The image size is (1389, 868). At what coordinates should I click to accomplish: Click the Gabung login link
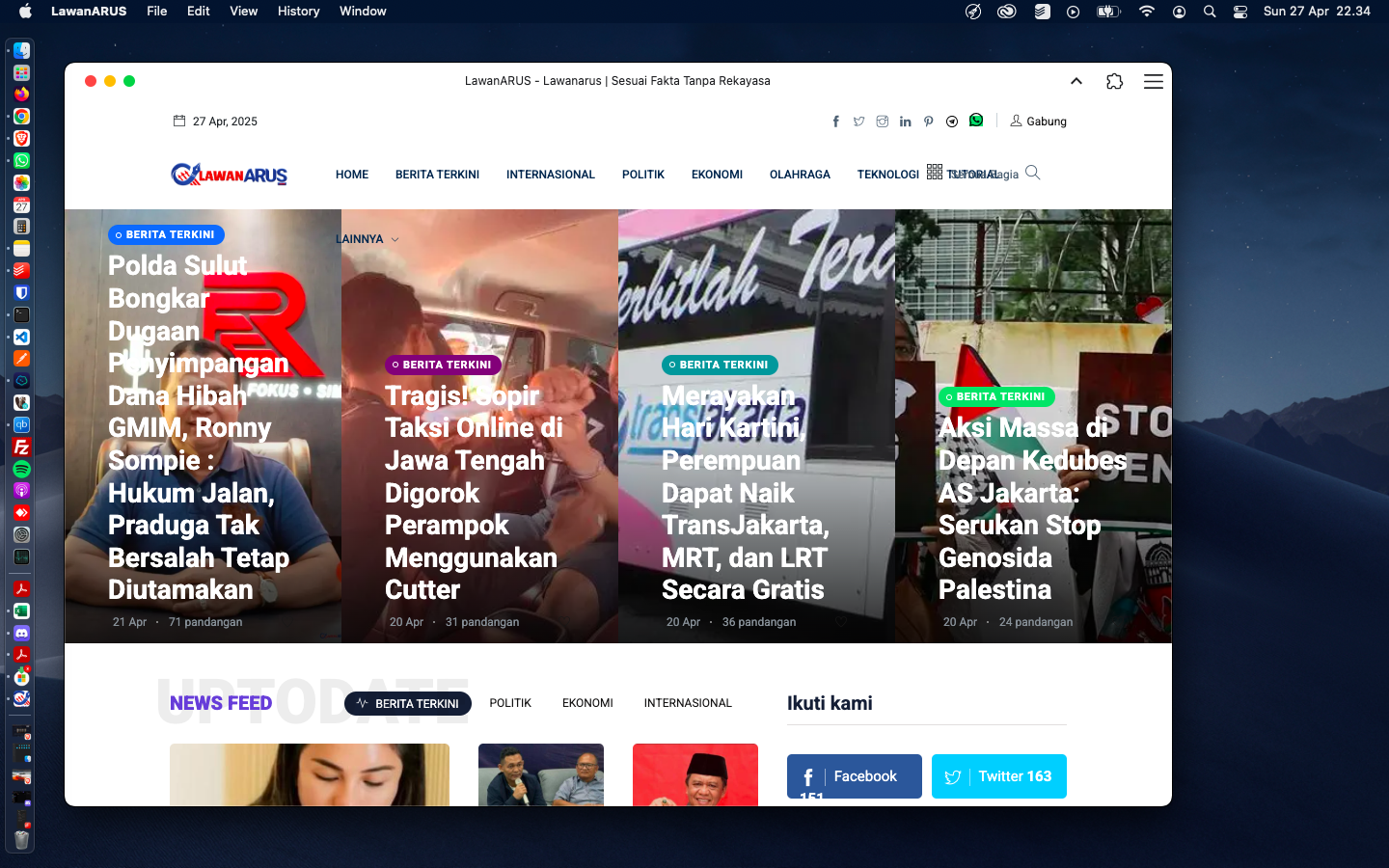click(x=1038, y=122)
